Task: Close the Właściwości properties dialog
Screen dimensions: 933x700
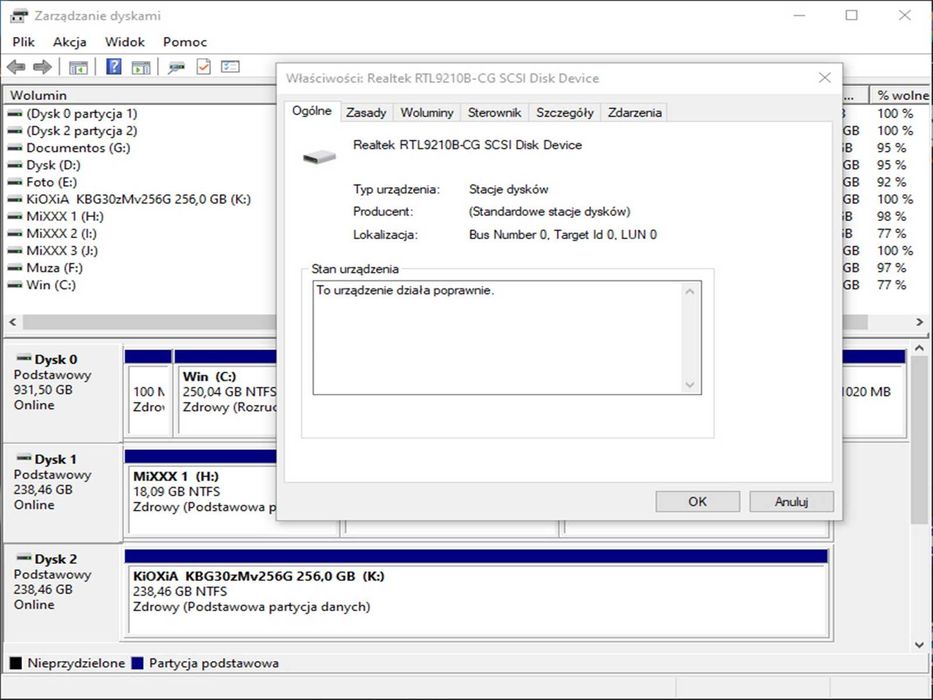Action: (x=824, y=78)
